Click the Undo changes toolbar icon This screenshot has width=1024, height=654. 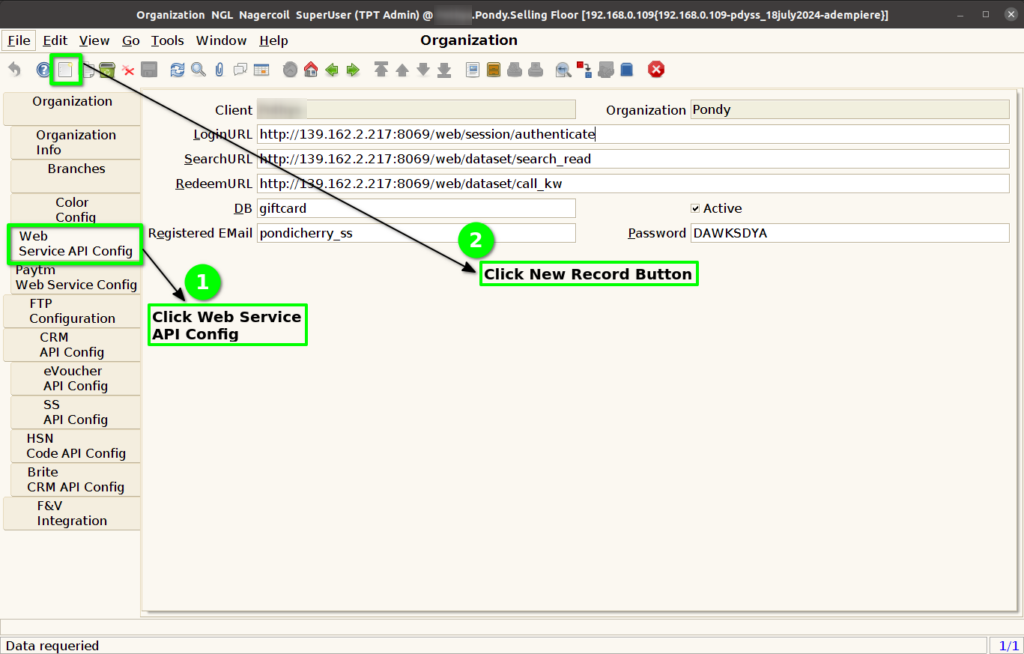[14, 69]
